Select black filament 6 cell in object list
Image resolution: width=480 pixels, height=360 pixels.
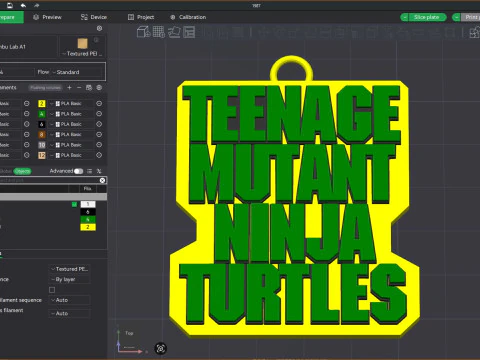tap(88, 212)
